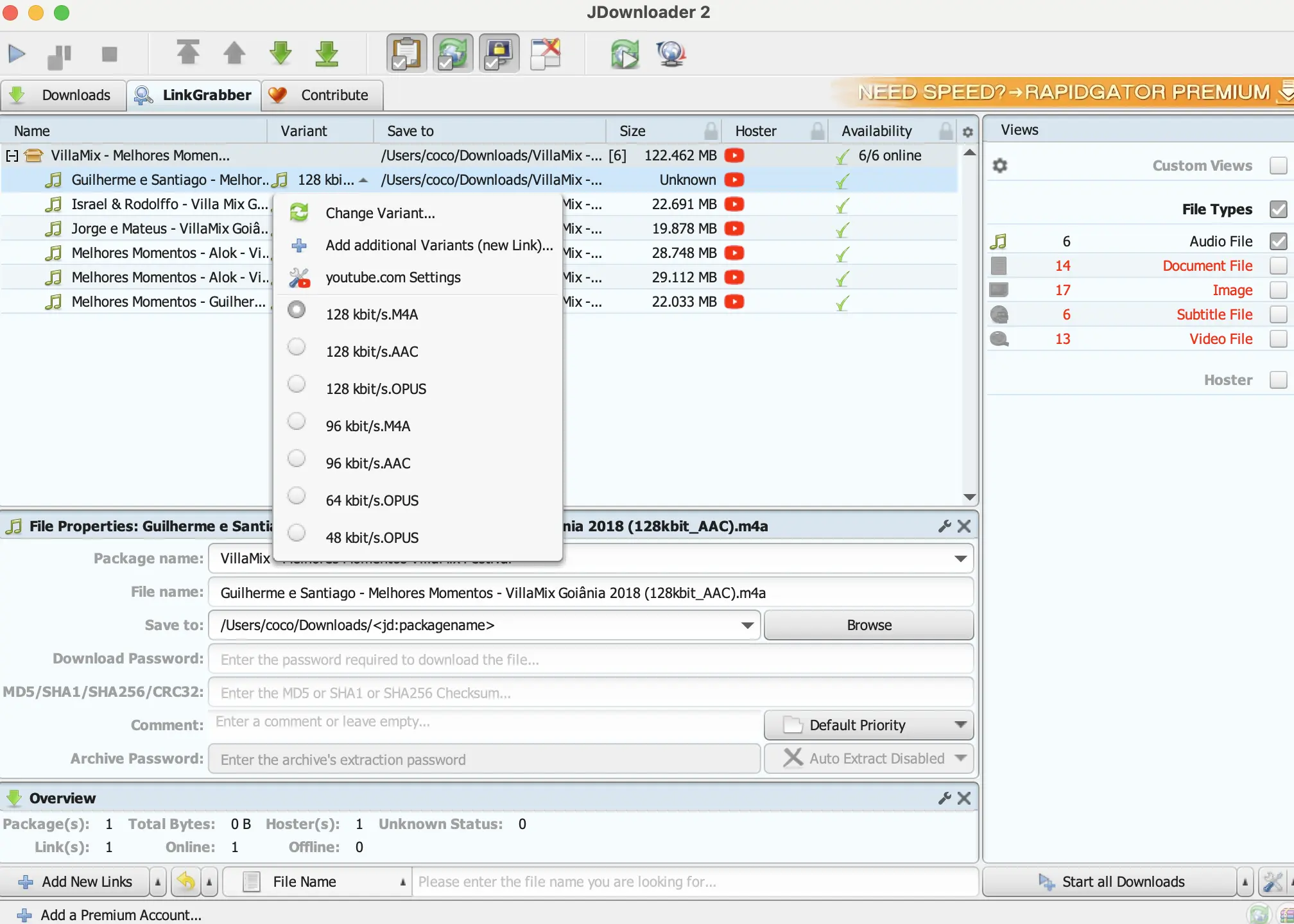Uncheck the Audio File checkbox
The width and height of the screenshot is (1294, 924).
(1278, 241)
